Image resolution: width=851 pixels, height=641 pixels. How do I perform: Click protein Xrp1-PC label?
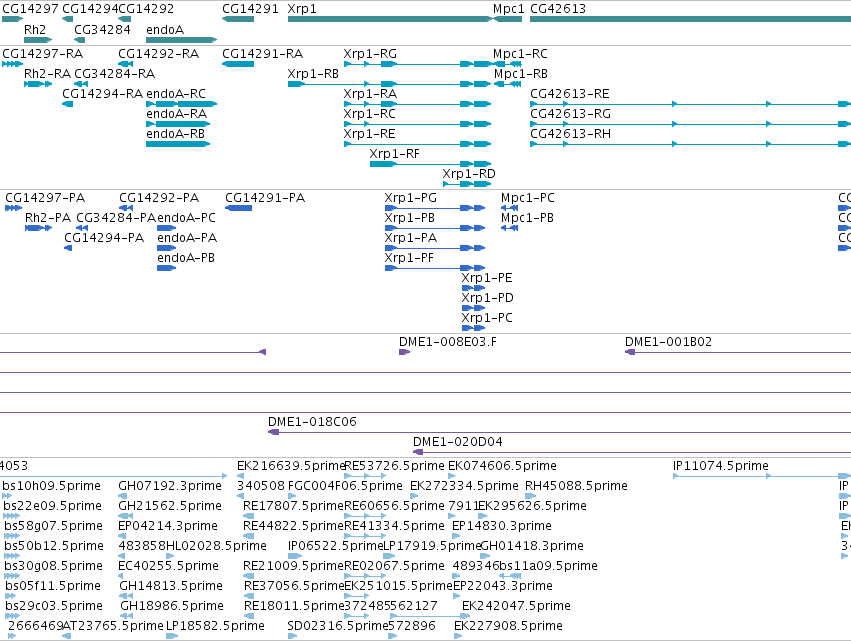487,319
